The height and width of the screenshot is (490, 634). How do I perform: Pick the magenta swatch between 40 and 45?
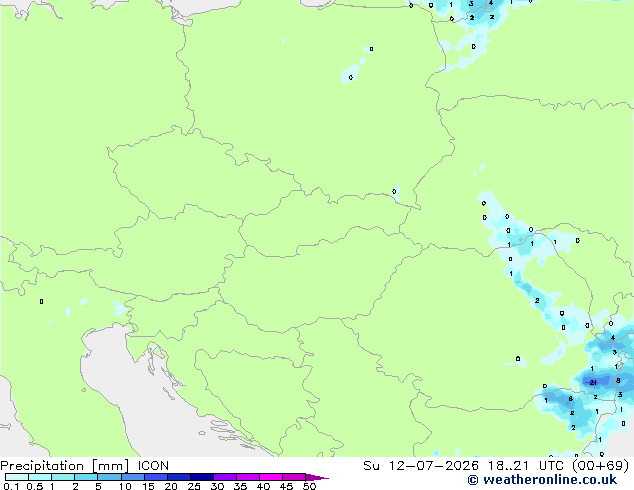271,477
